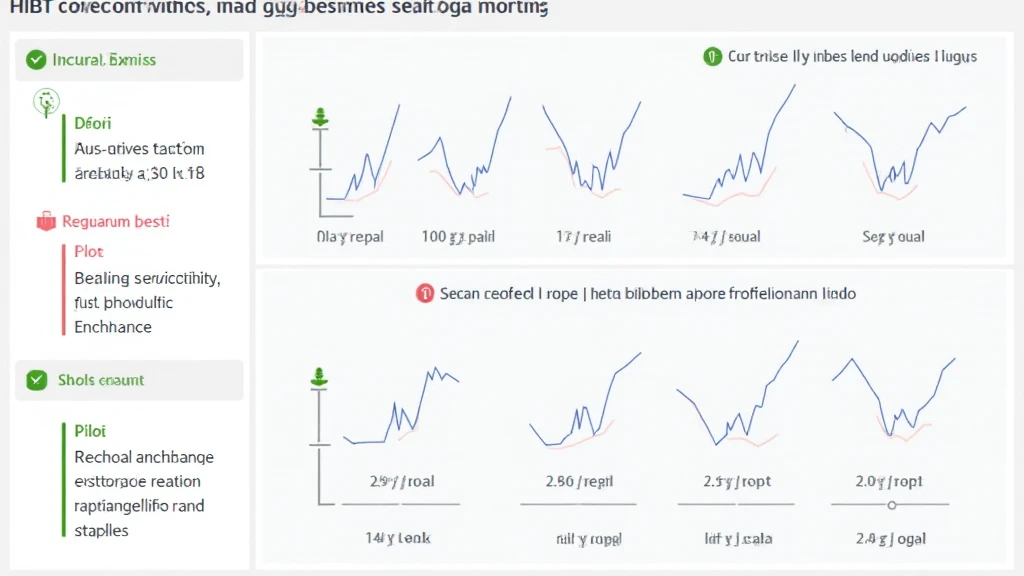Select the Piloi entry in the sidebar

pos(90,431)
